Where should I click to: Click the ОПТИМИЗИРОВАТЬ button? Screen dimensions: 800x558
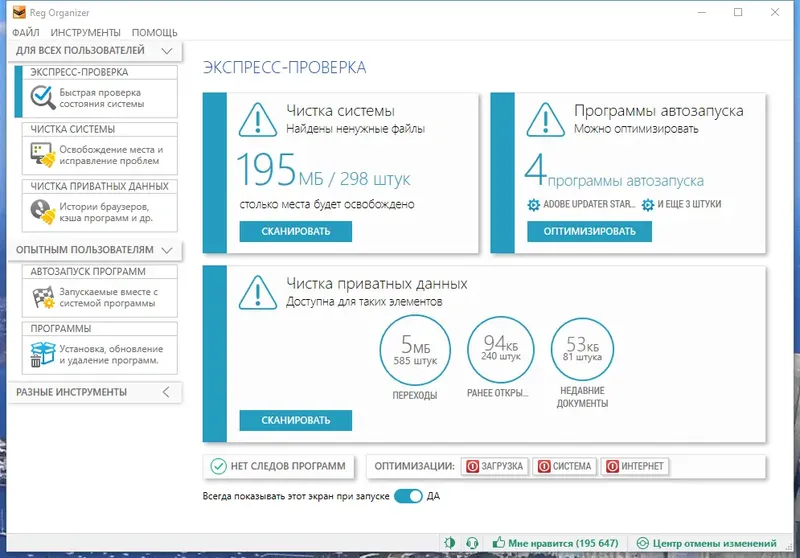[589, 232]
